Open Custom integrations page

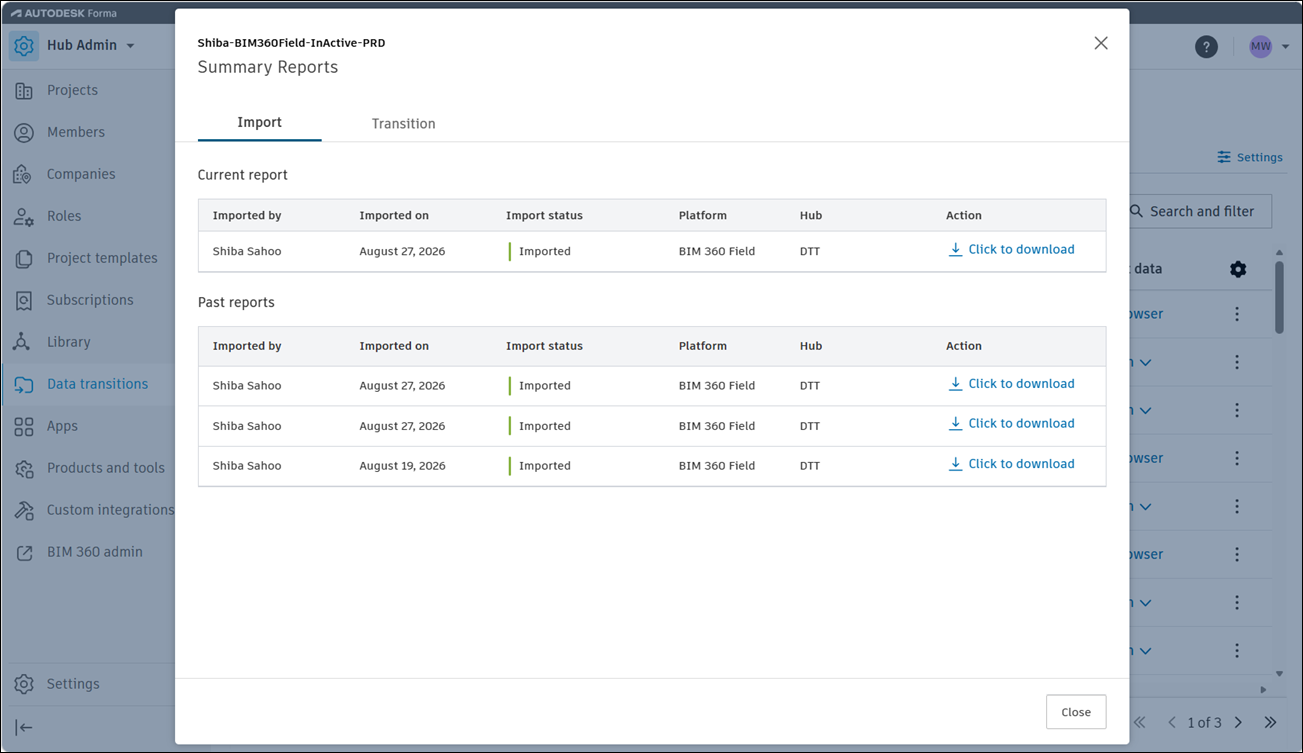(x=110, y=510)
